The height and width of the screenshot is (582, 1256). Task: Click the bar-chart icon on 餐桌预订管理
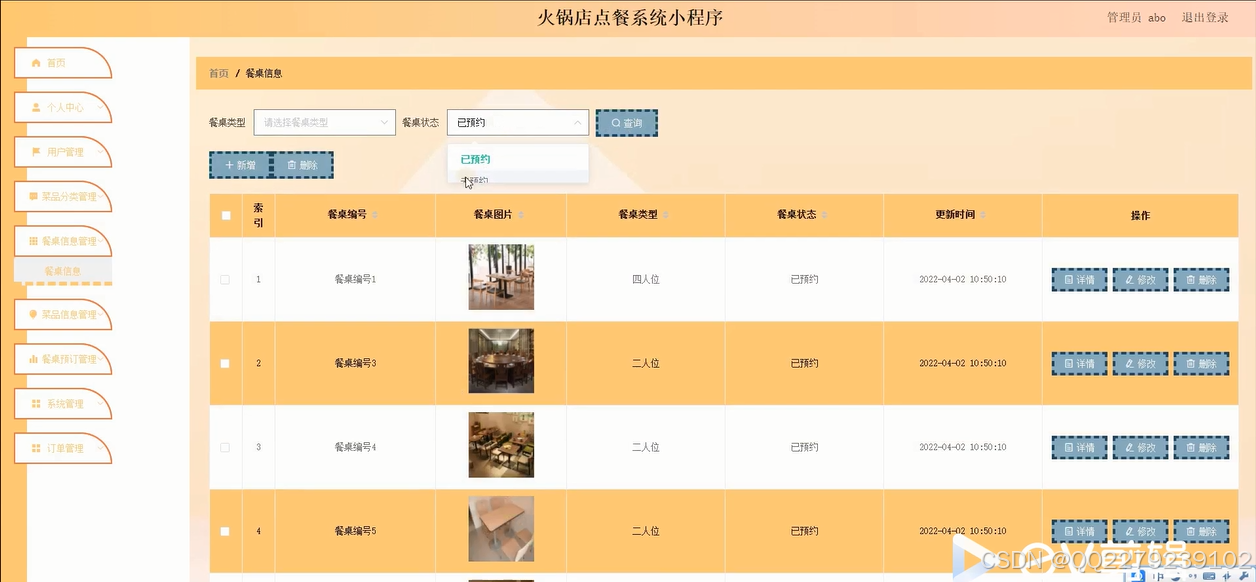tap(35, 359)
